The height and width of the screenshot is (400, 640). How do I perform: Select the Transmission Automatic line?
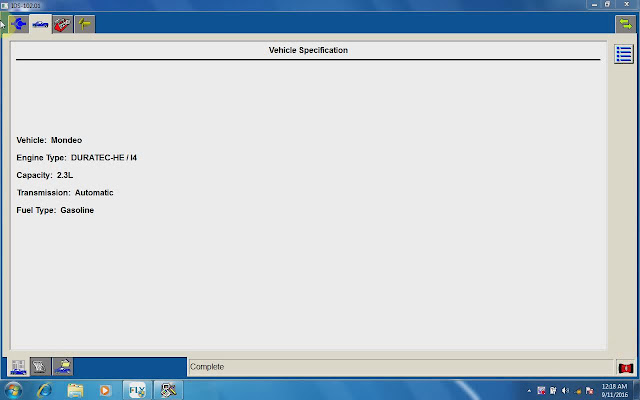click(x=65, y=193)
